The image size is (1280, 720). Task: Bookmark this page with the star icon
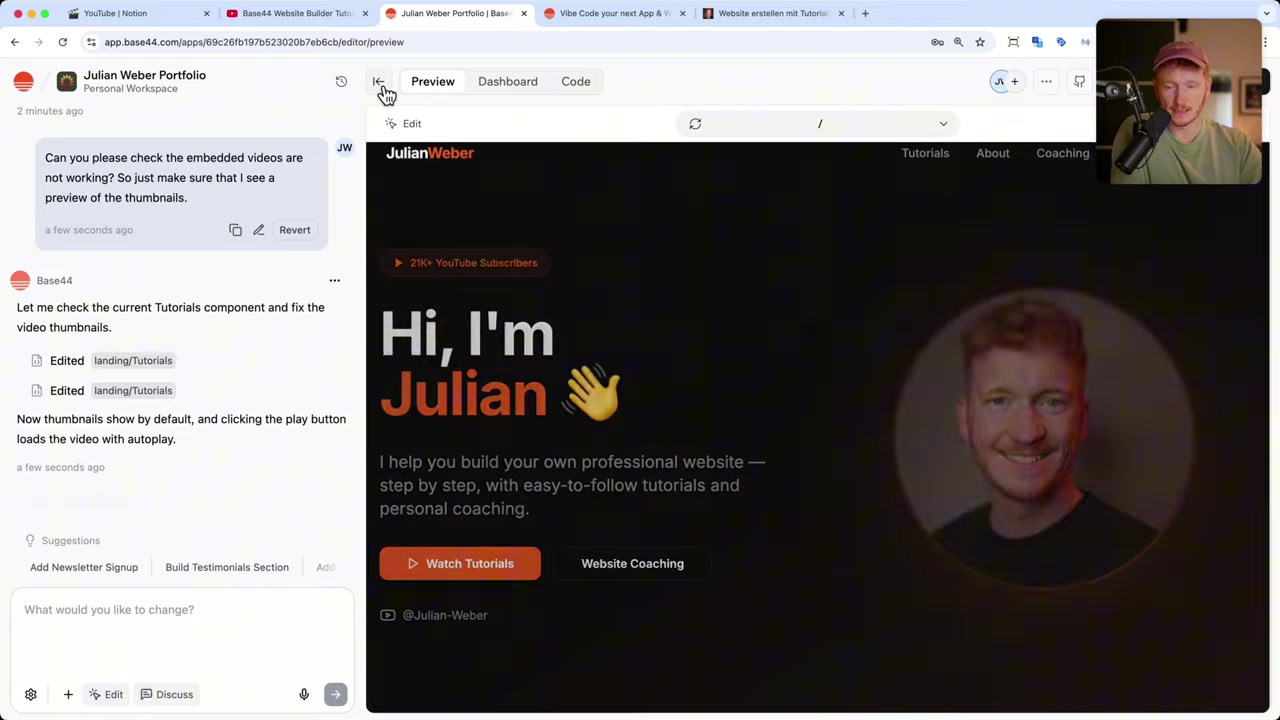tap(980, 42)
